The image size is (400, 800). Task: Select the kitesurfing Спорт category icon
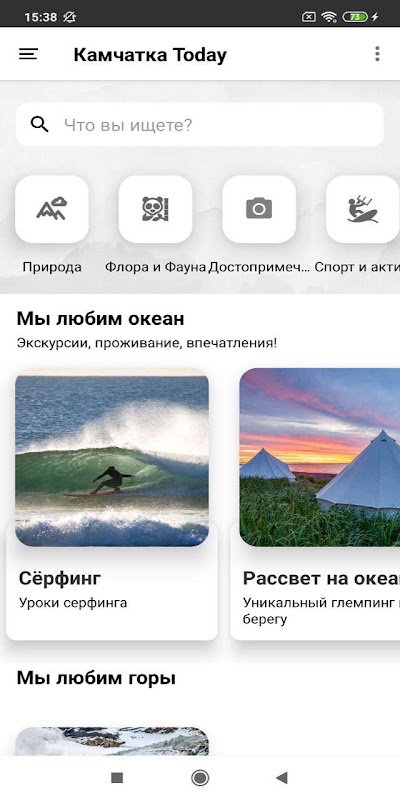[363, 209]
